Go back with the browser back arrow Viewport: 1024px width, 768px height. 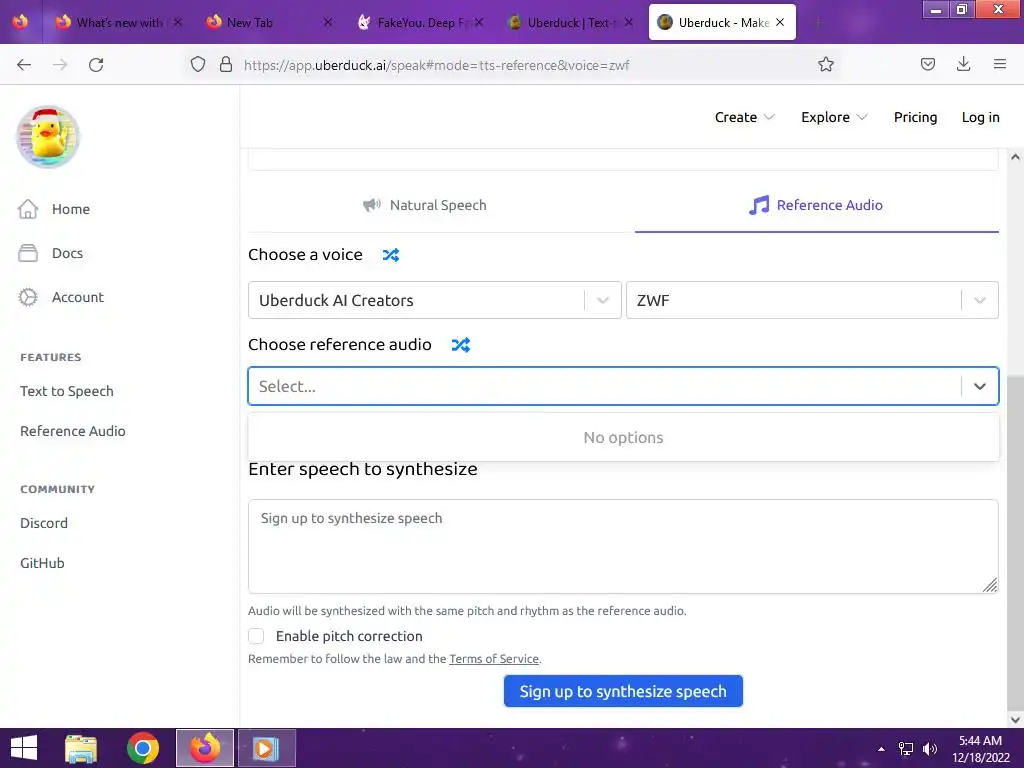[x=24, y=65]
